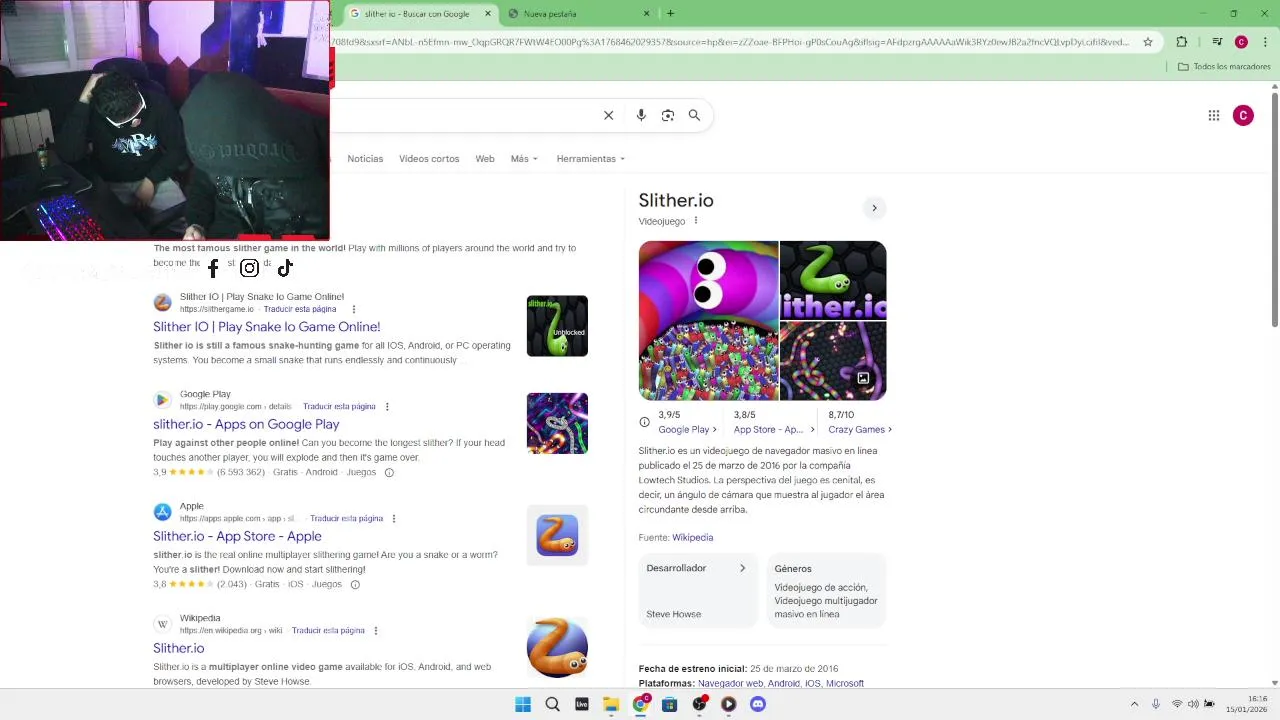The image size is (1280, 720).
Task: Open Discord from taskbar
Action: coord(758,704)
